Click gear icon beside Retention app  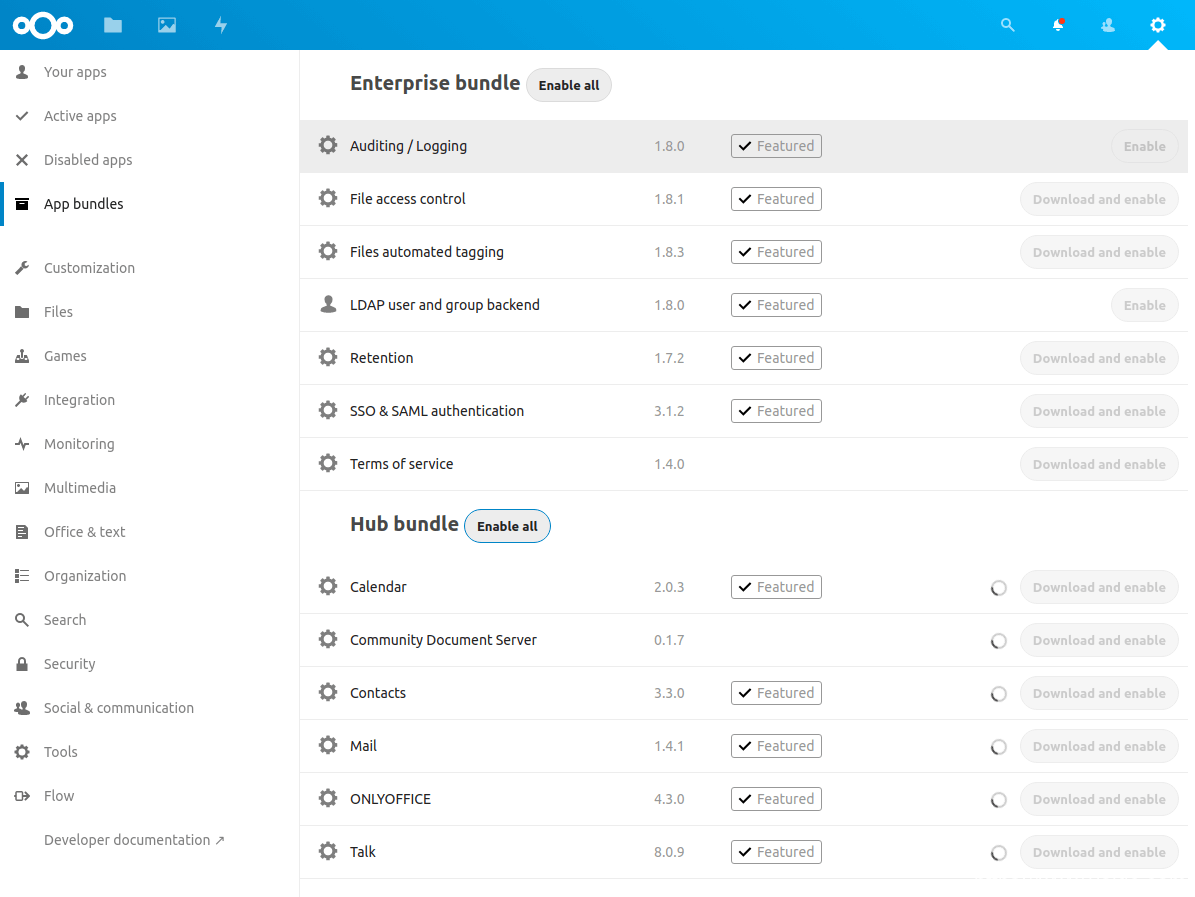(328, 357)
